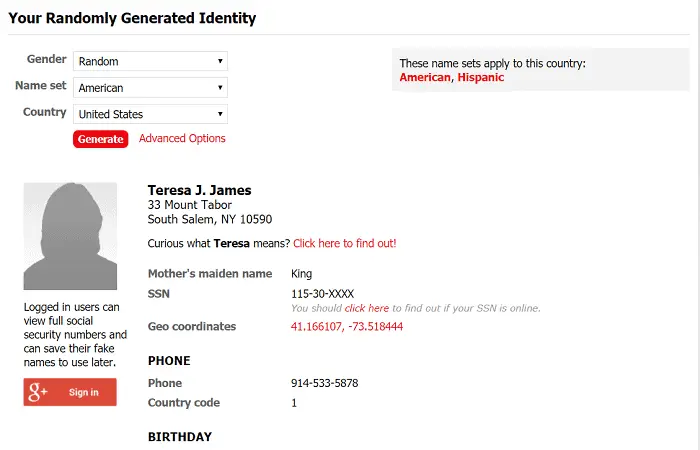Open the geo coordinates link
The width and height of the screenshot is (700, 450).
347,326
